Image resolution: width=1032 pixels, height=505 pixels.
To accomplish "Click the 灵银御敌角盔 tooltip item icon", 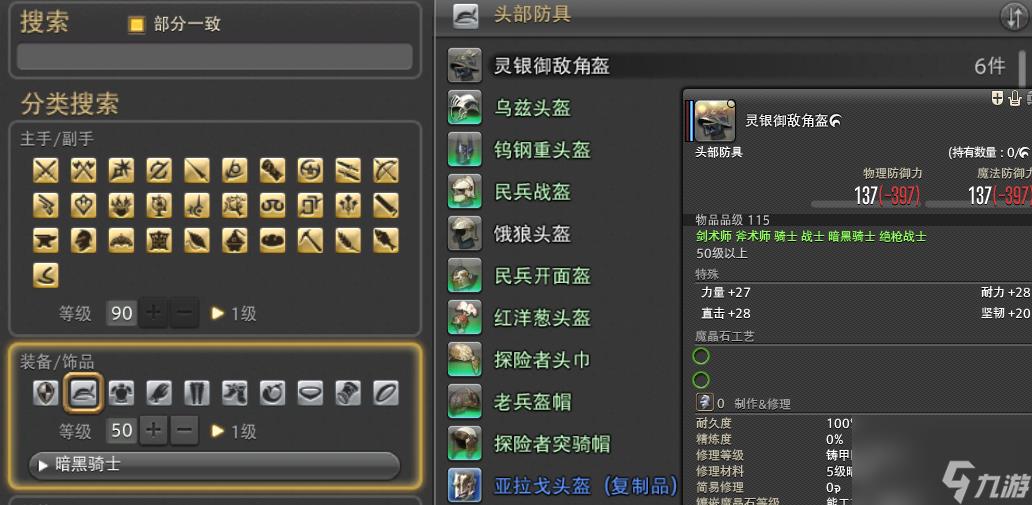I will pyautogui.click(x=715, y=120).
